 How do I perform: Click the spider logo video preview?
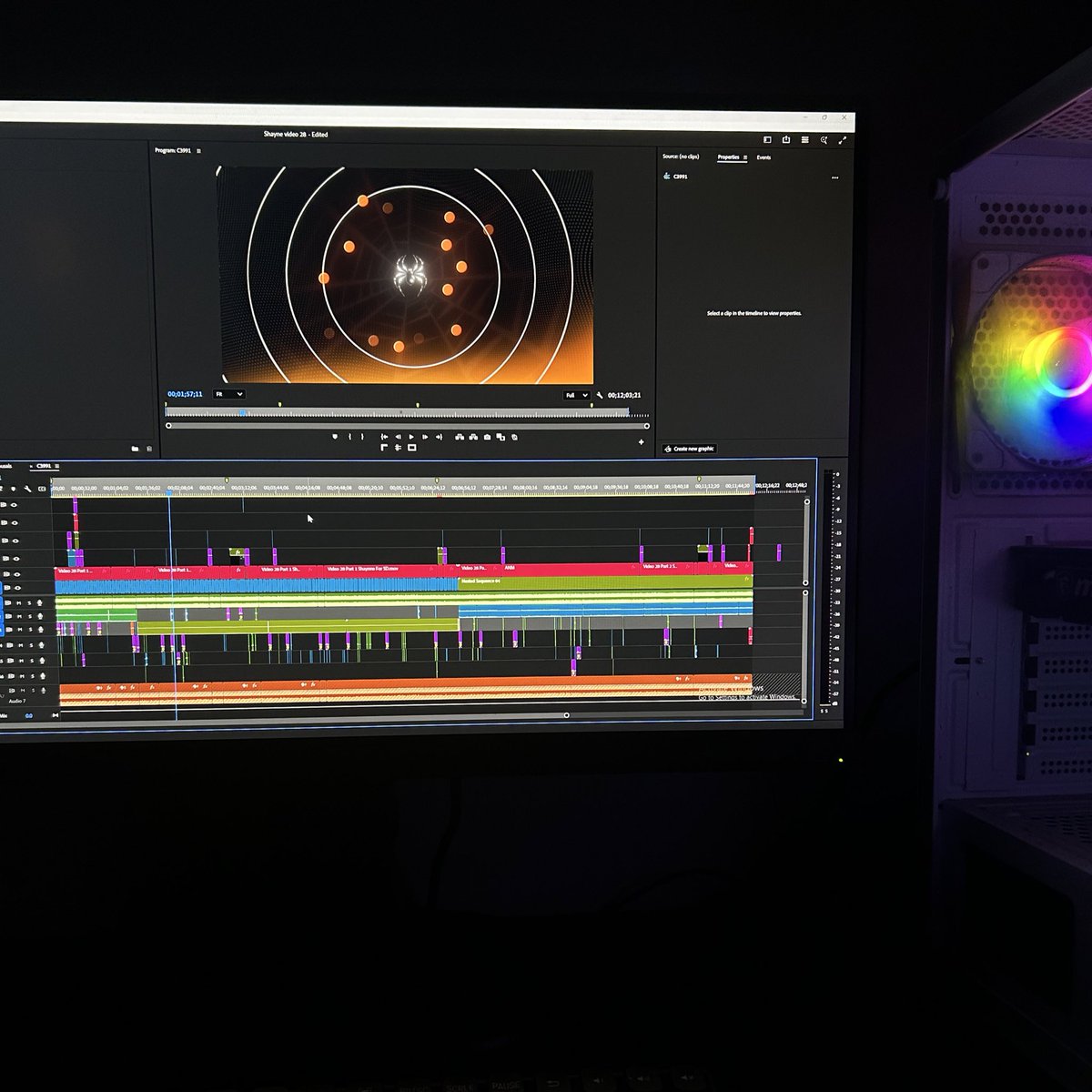[405, 276]
